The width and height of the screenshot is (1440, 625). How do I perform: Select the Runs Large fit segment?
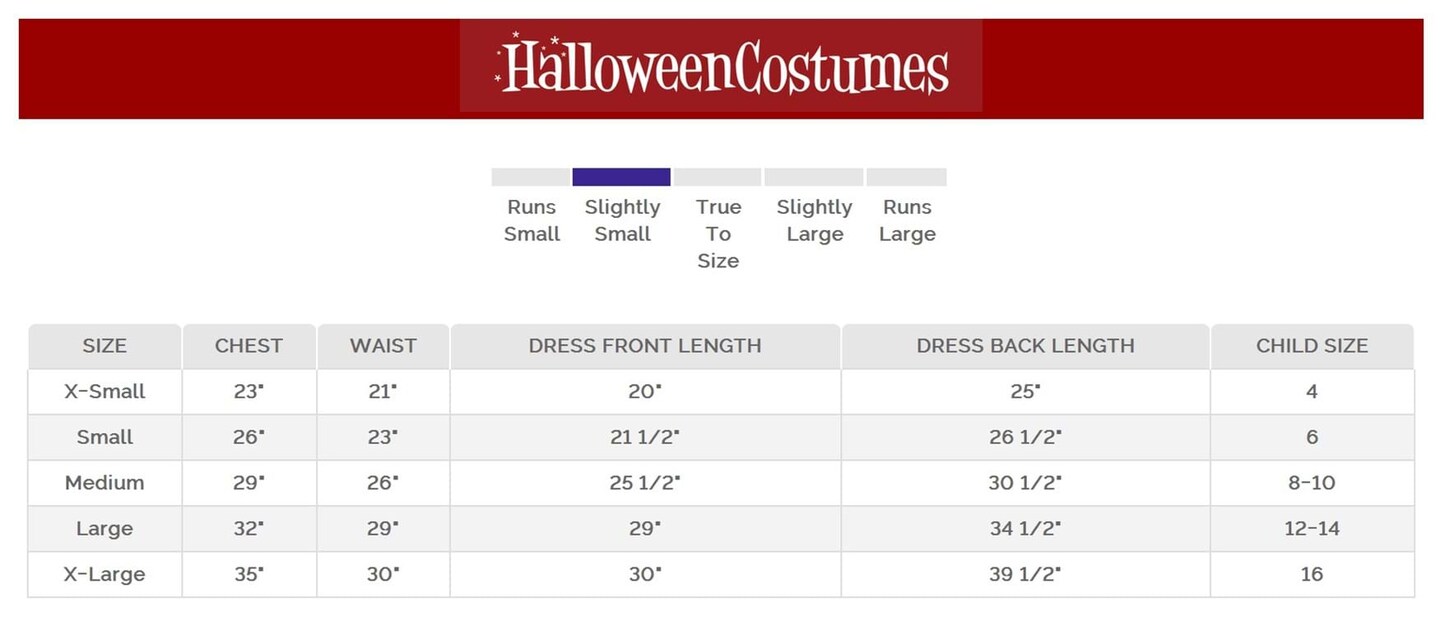(906, 177)
